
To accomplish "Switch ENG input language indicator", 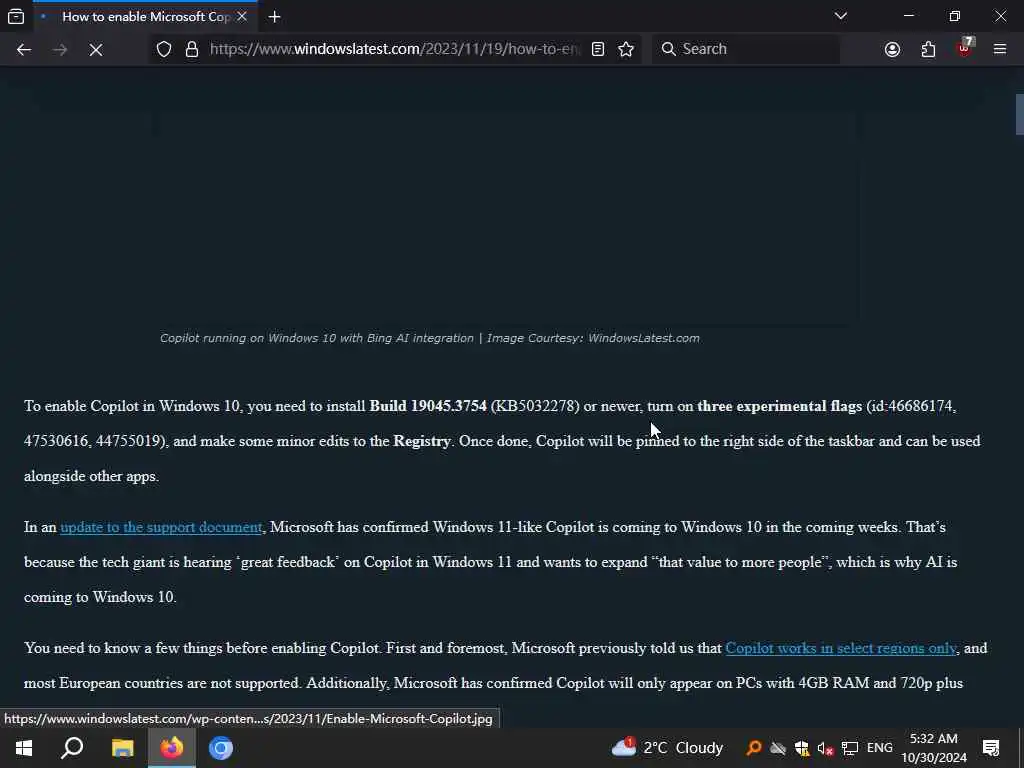I will (880, 748).
